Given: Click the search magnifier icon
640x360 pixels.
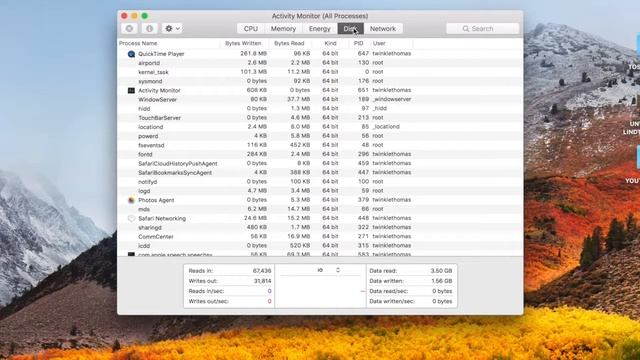Looking at the screenshot, I should pos(466,29).
